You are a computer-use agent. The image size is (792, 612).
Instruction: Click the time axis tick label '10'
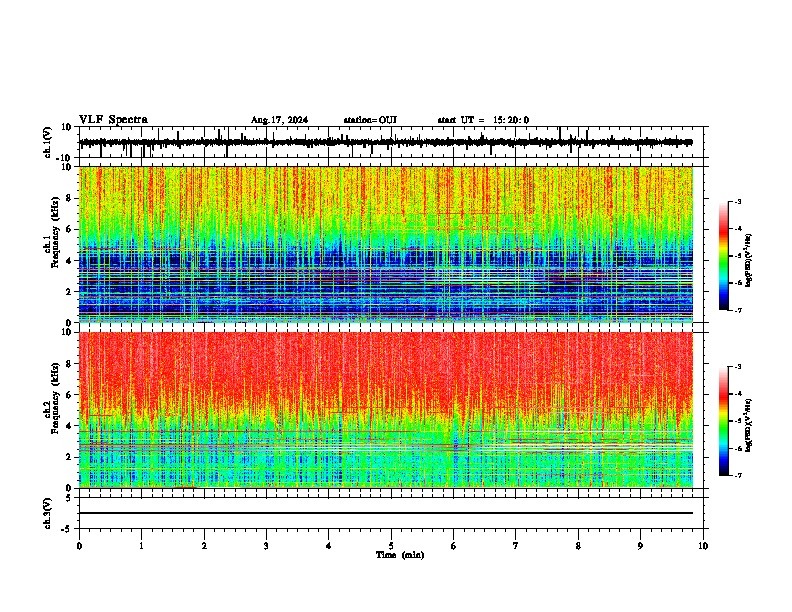point(703,546)
